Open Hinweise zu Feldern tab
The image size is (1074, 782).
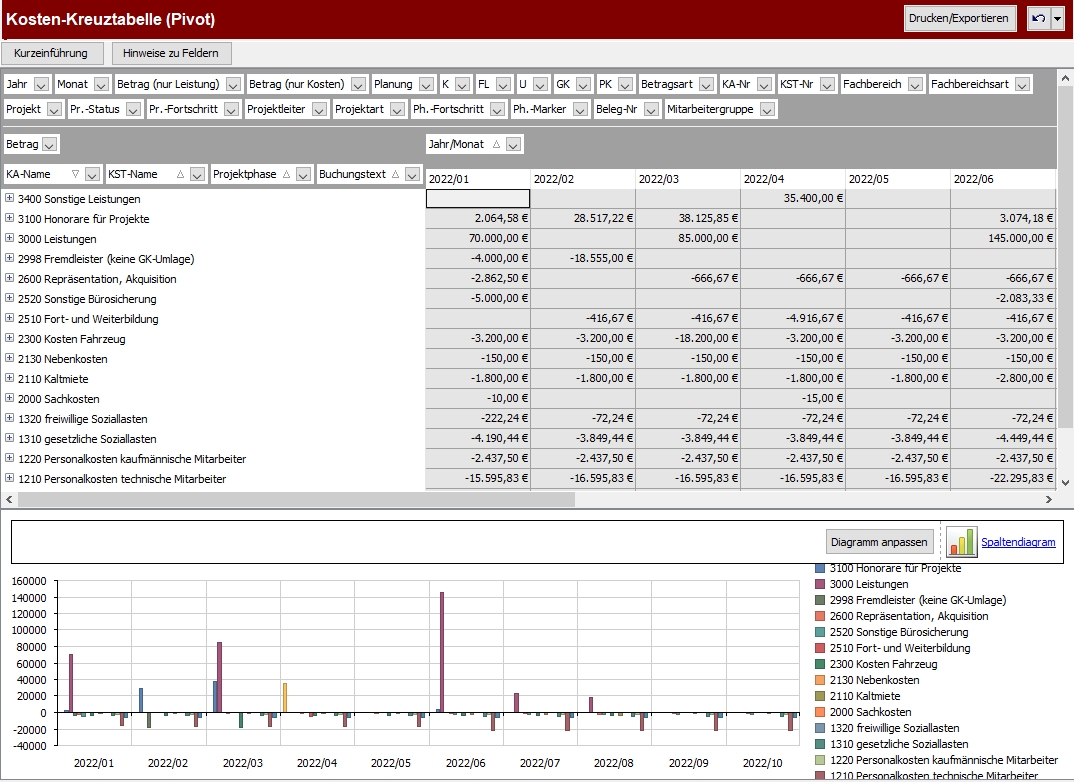click(x=172, y=53)
